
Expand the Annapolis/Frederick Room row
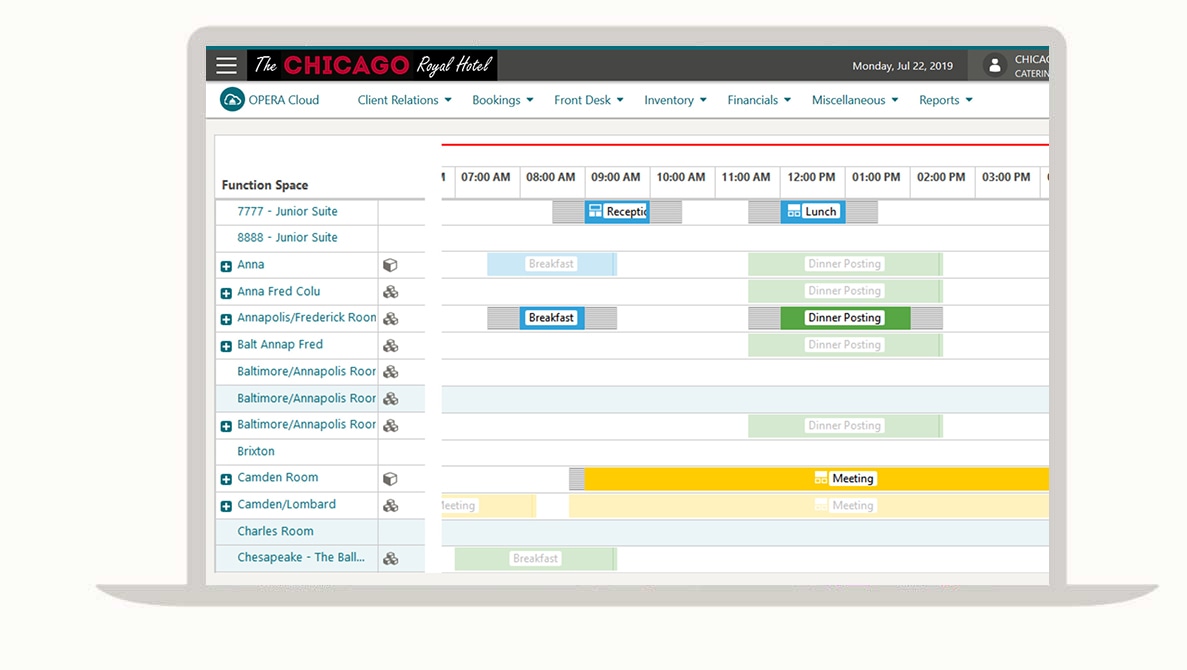[226, 320]
